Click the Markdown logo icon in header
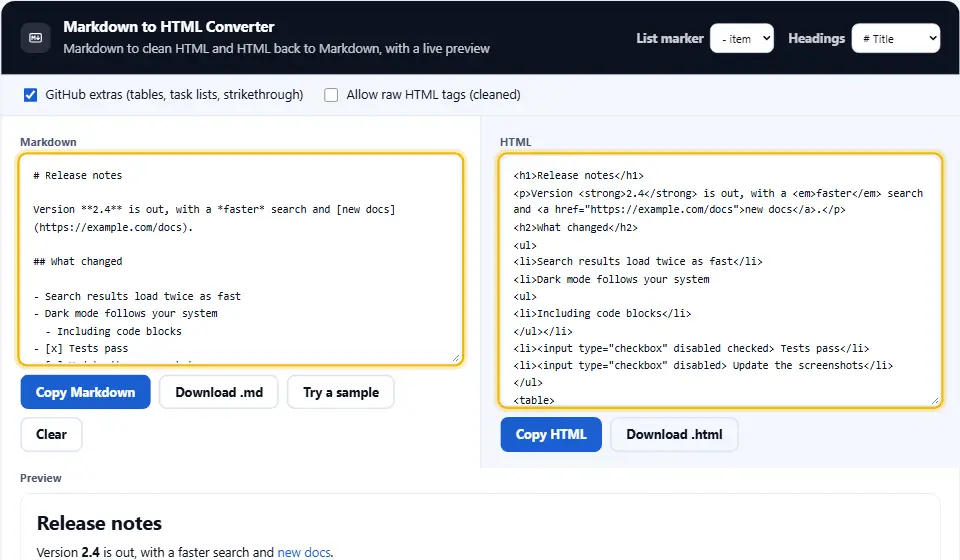 coord(36,38)
